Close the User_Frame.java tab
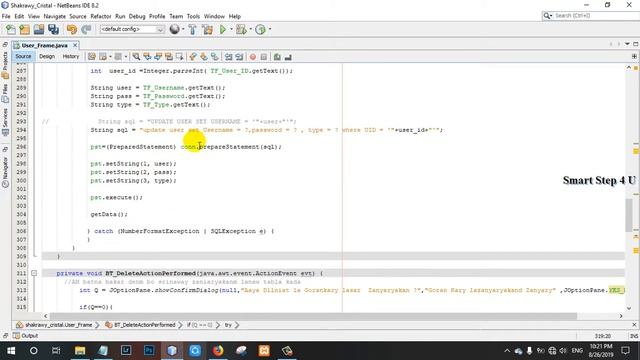Image resolution: width=640 pixels, height=360 pixels. click(x=75, y=45)
